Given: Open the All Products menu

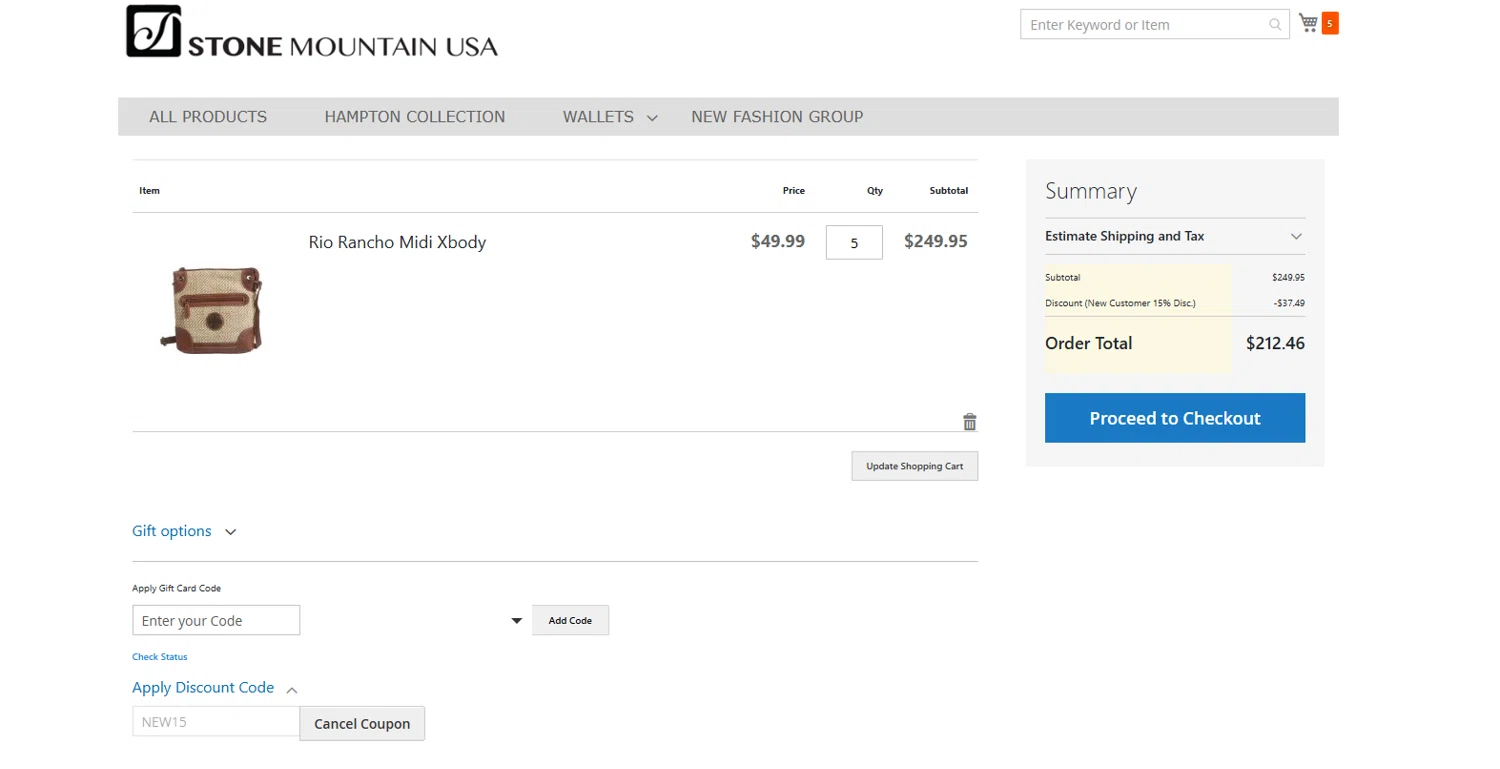Looking at the screenshot, I should (x=208, y=117).
